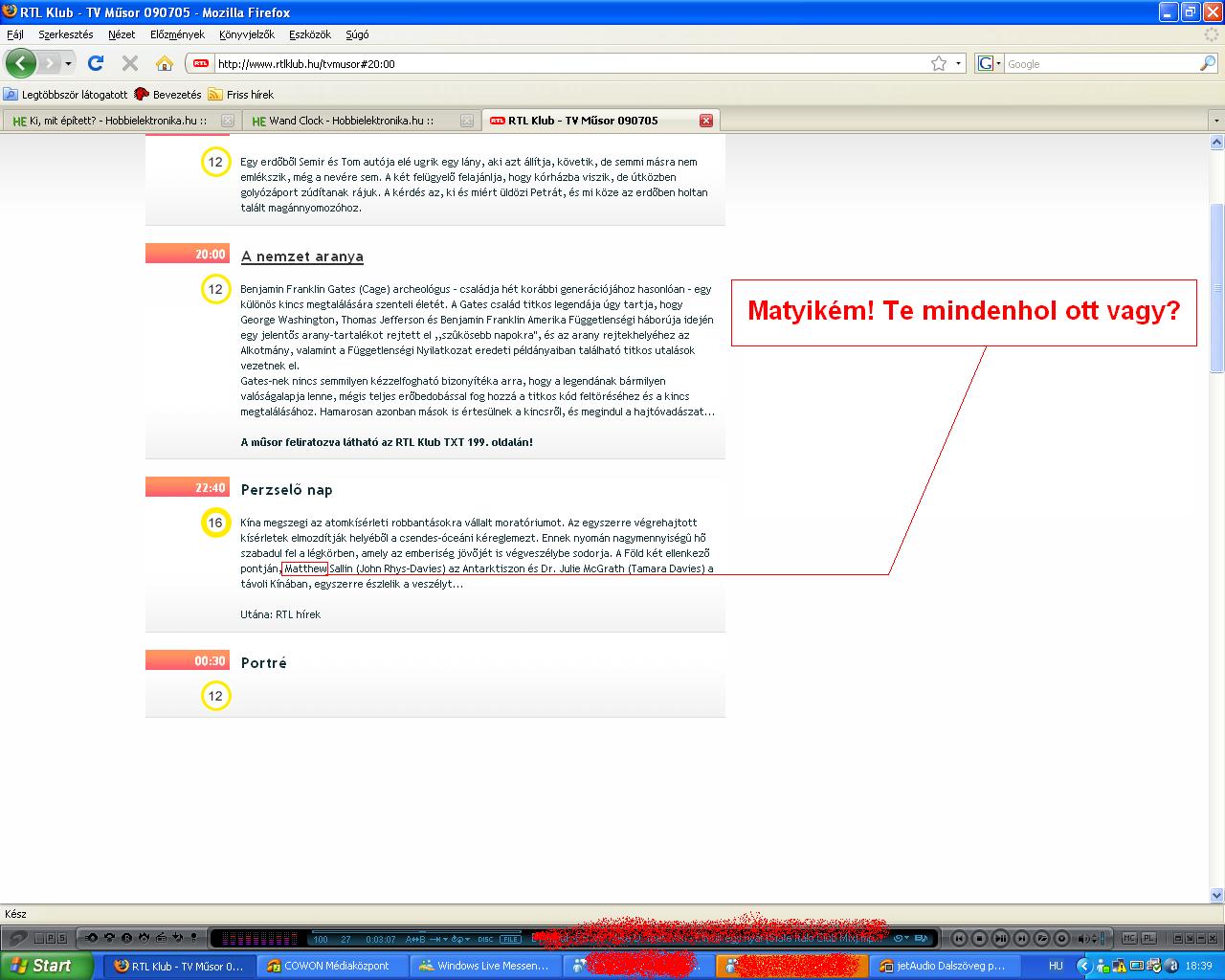This screenshot has height=980, width=1225.
Task: Open the Súgó menu
Action: tap(357, 34)
